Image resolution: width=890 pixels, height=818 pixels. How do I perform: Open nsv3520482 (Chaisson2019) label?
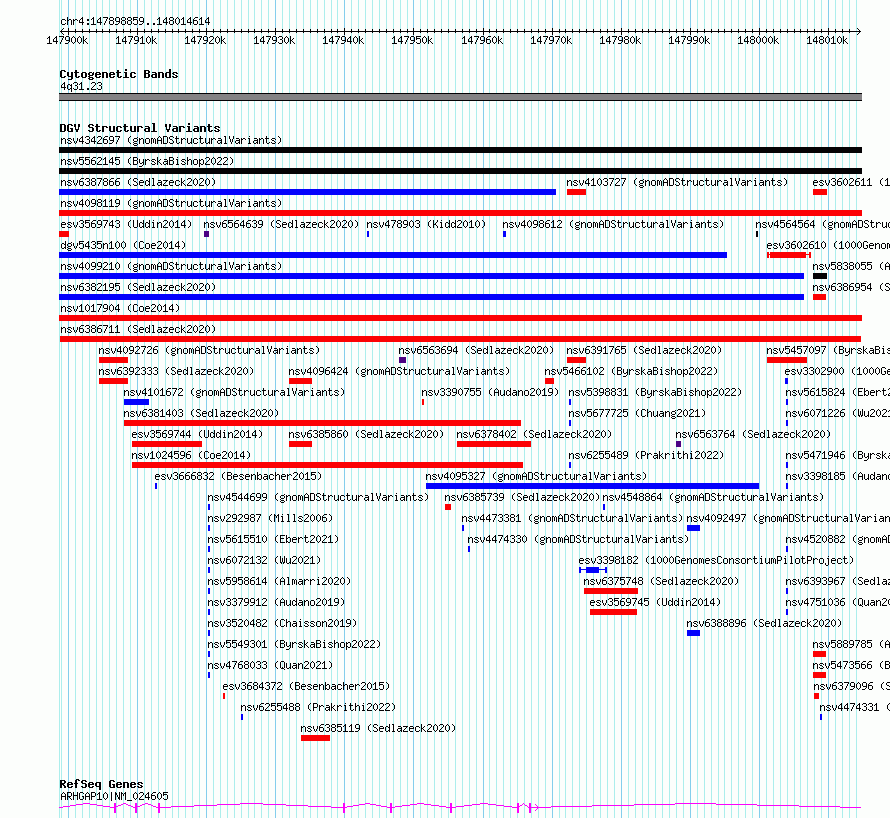click(x=282, y=623)
